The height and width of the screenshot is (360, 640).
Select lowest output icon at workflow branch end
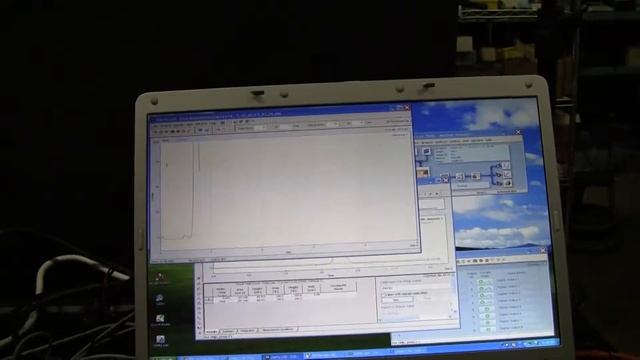[508, 183]
